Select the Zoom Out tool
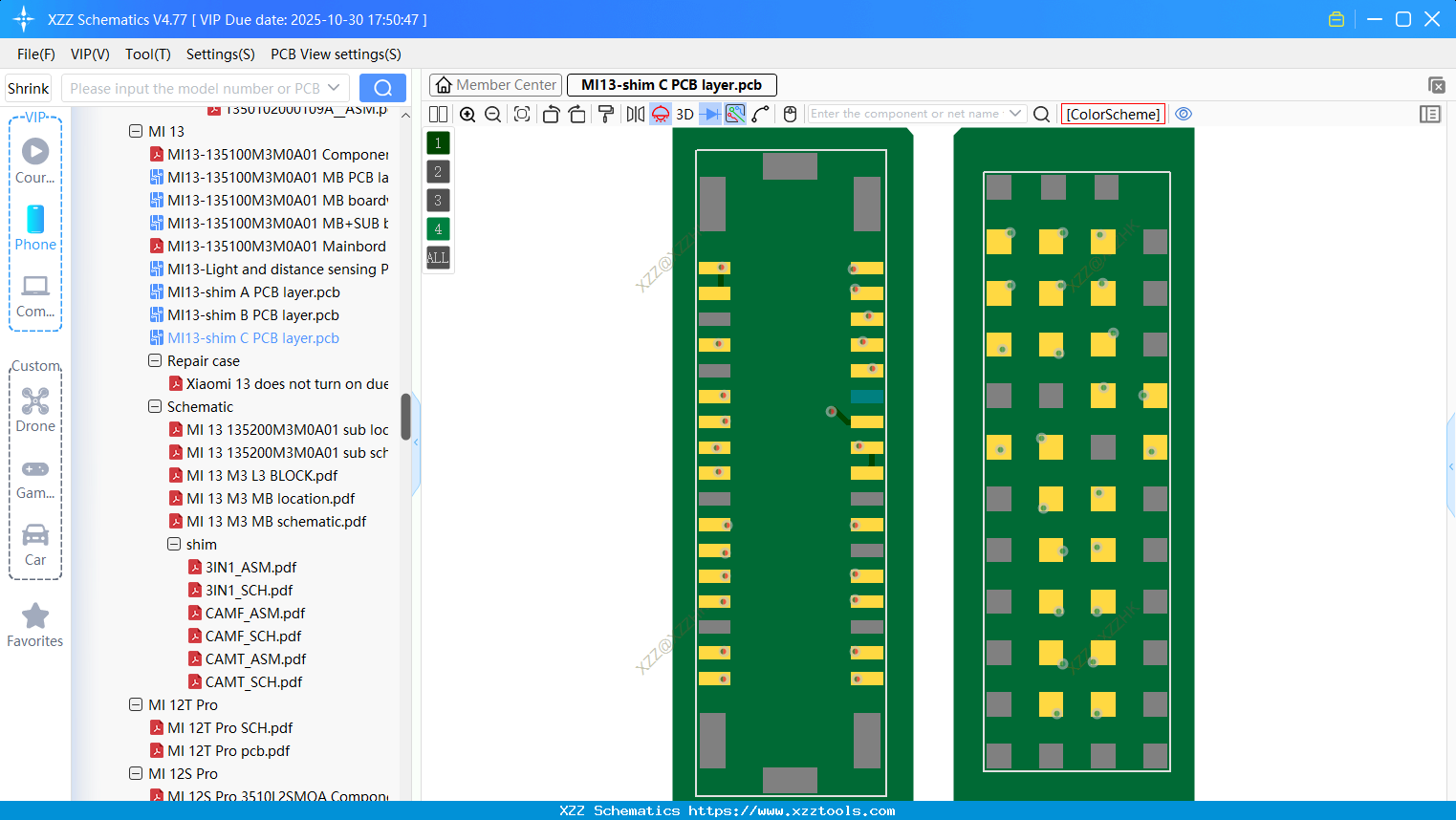1456x820 pixels. click(492, 114)
